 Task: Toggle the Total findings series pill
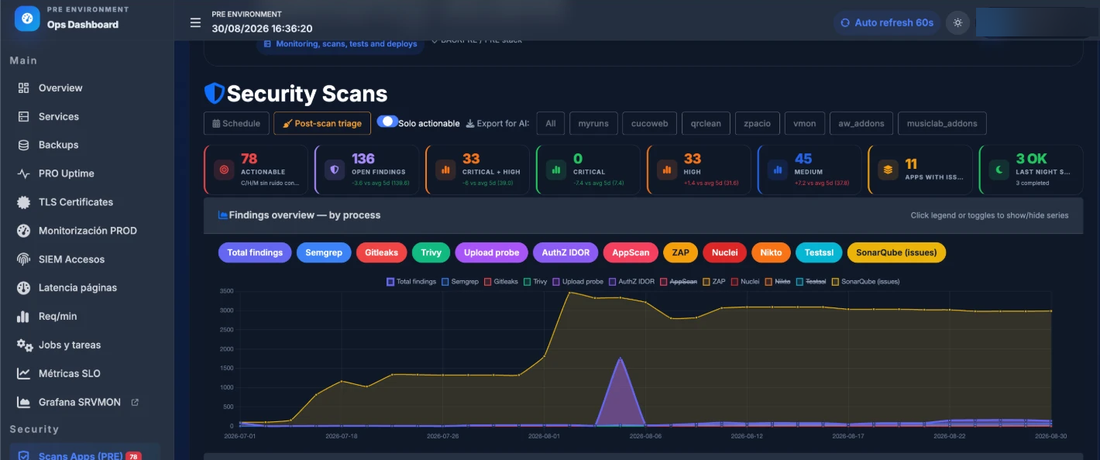click(x=255, y=252)
